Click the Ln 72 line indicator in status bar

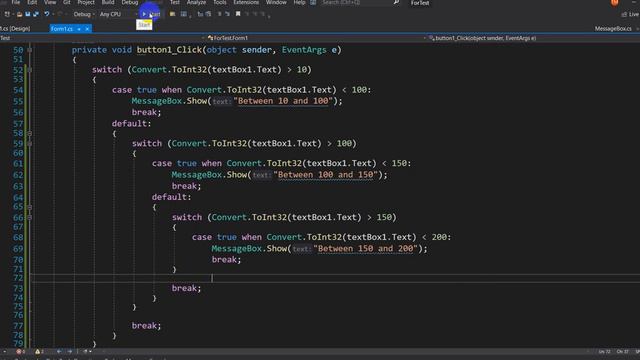[x=604, y=351]
